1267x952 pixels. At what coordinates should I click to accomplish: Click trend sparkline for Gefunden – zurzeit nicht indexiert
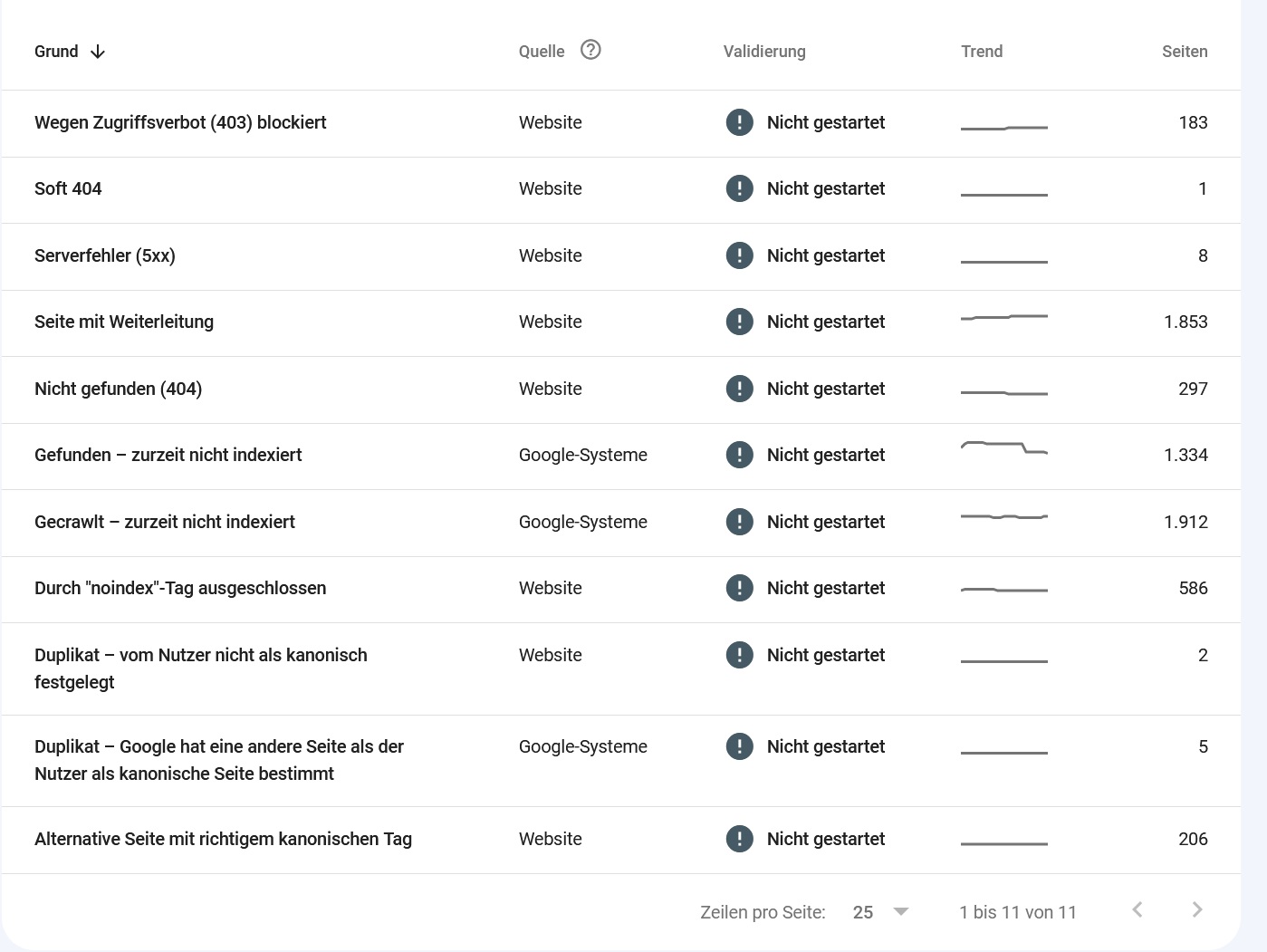pyautogui.click(x=1003, y=447)
